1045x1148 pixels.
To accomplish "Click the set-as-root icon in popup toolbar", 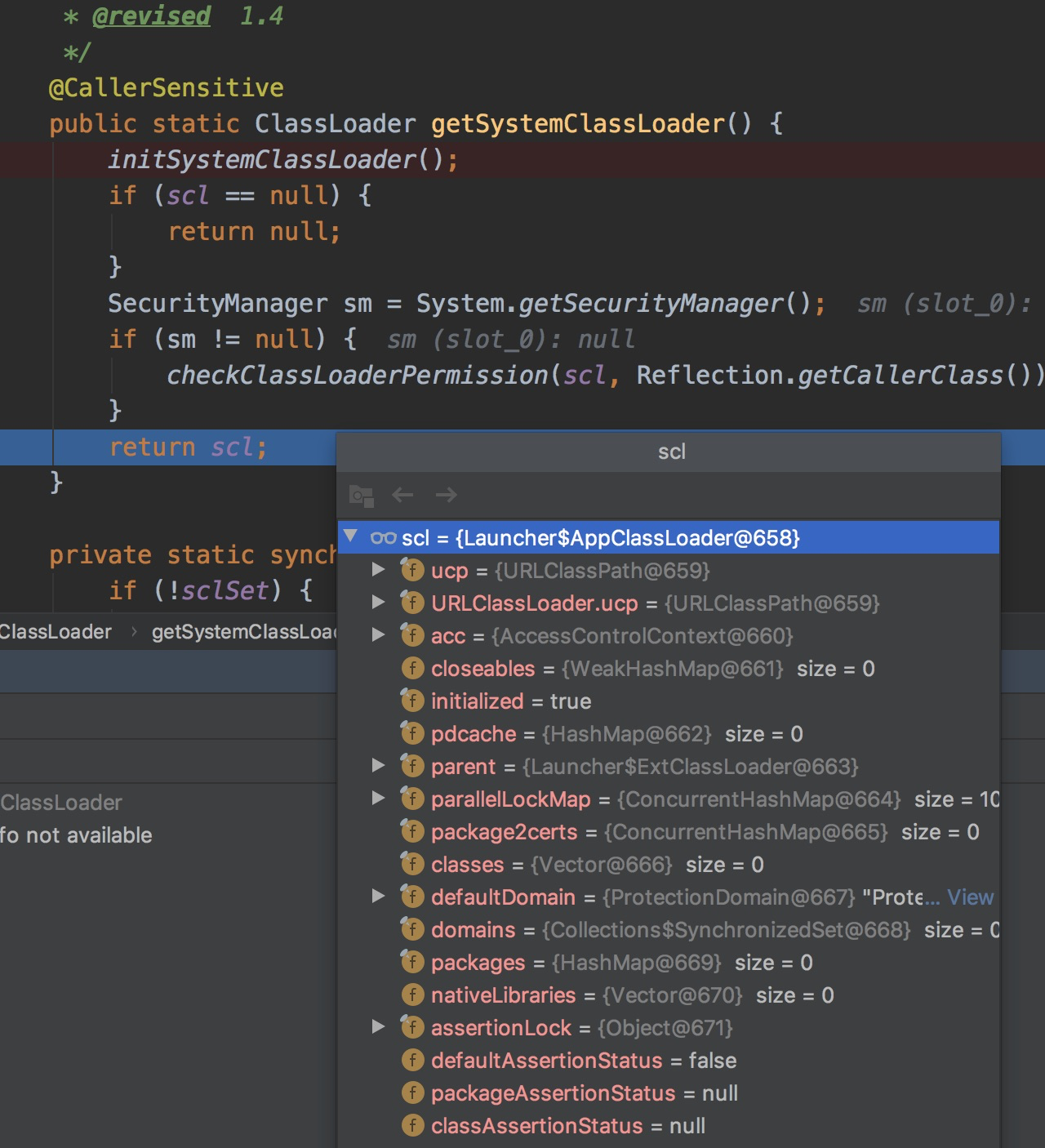I will 361,495.
